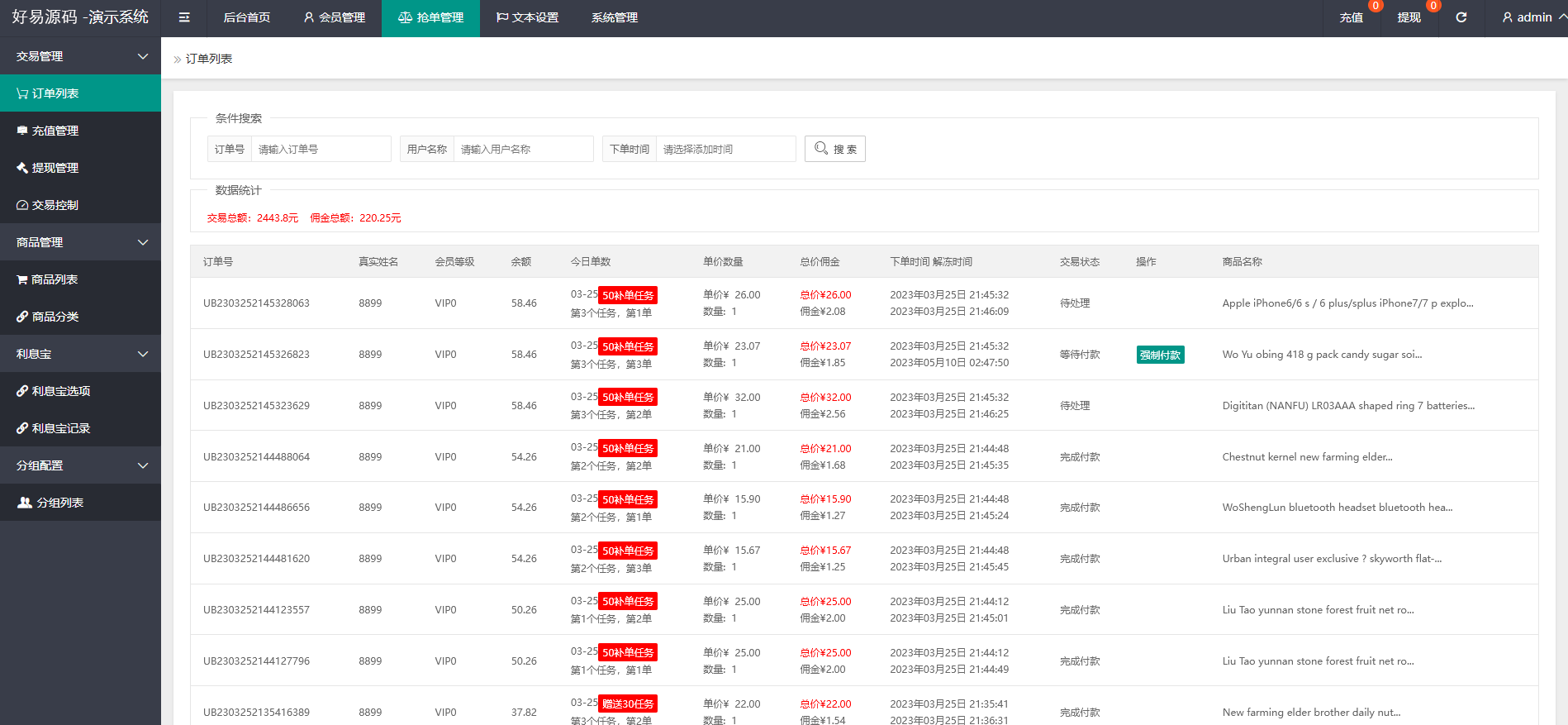
Task: Toggle the 分组配置 section chevron
Action: [142, 465]
